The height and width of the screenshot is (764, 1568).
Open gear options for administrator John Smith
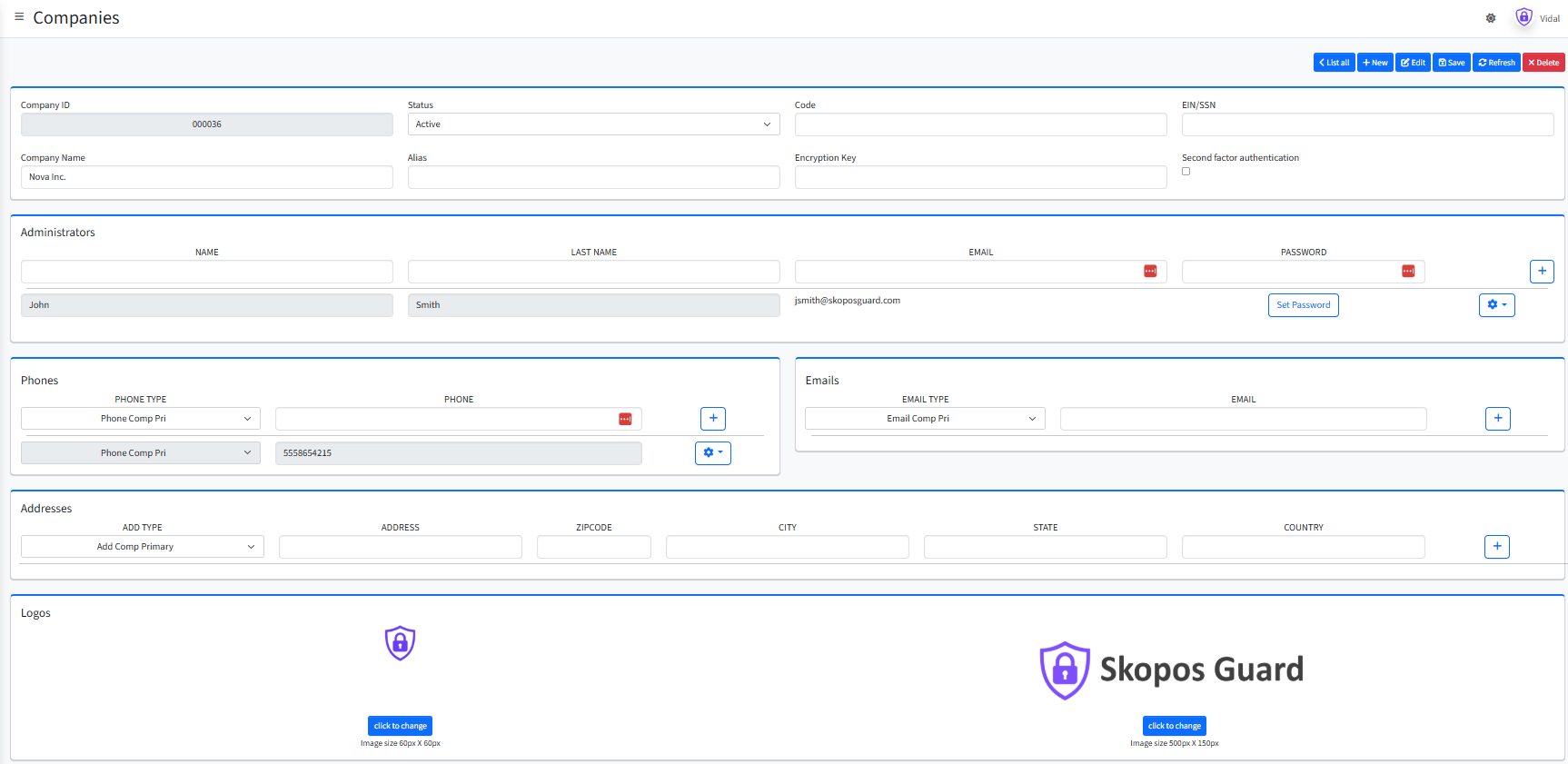1496,305
